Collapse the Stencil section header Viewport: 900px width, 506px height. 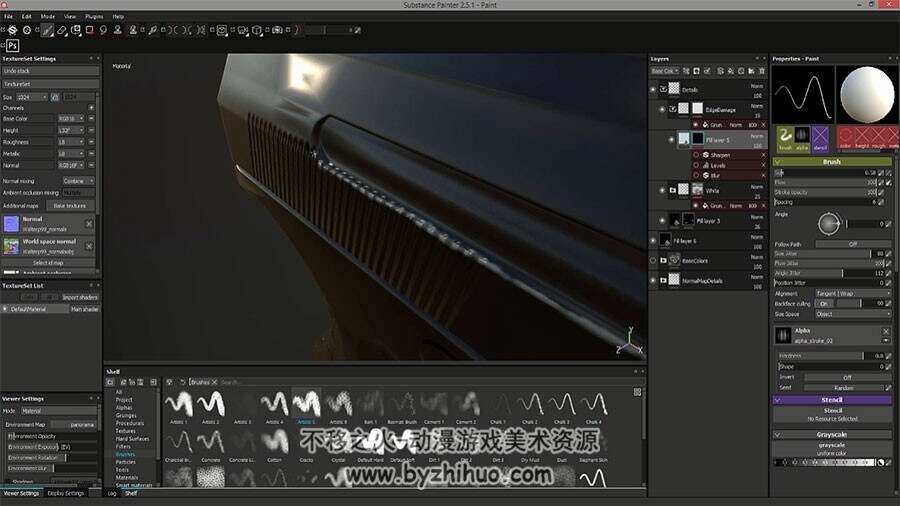(832, 400)
